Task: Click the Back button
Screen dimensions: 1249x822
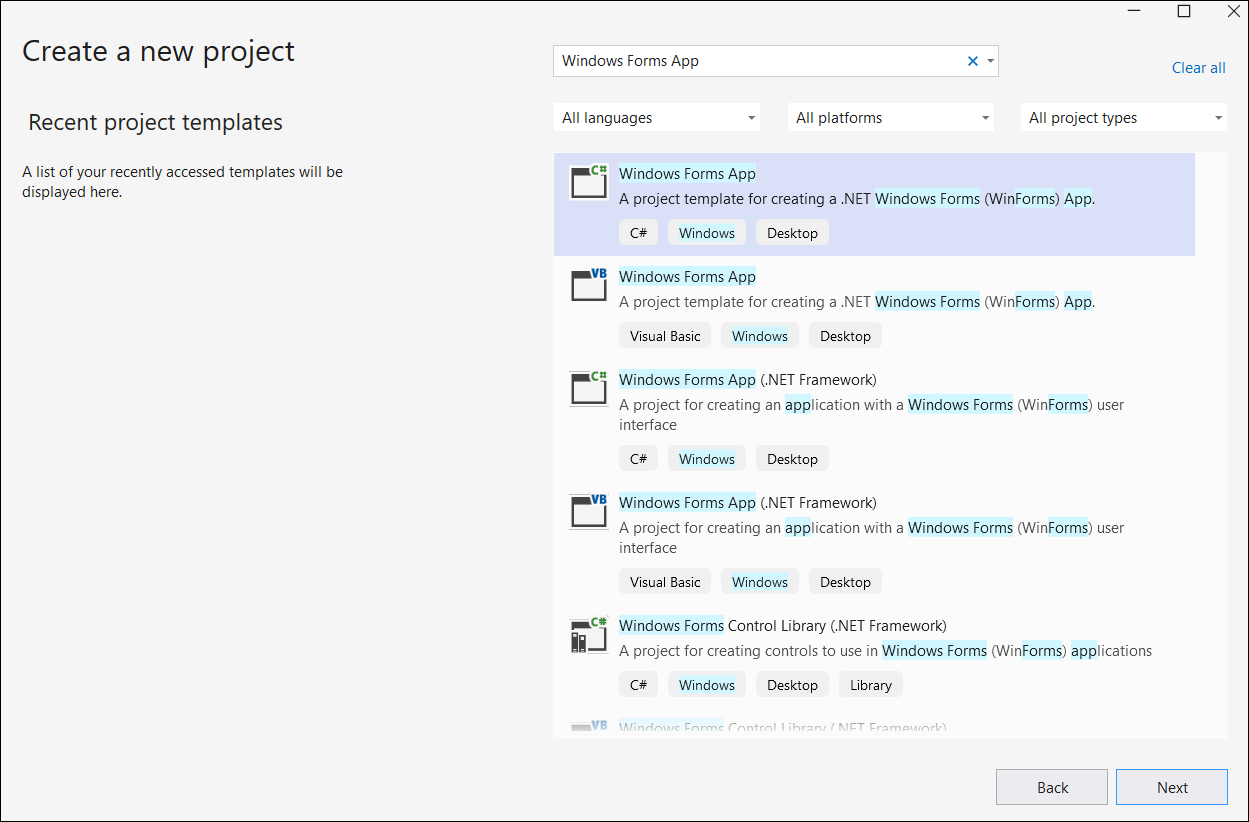Action: [x=1051, y=787]
